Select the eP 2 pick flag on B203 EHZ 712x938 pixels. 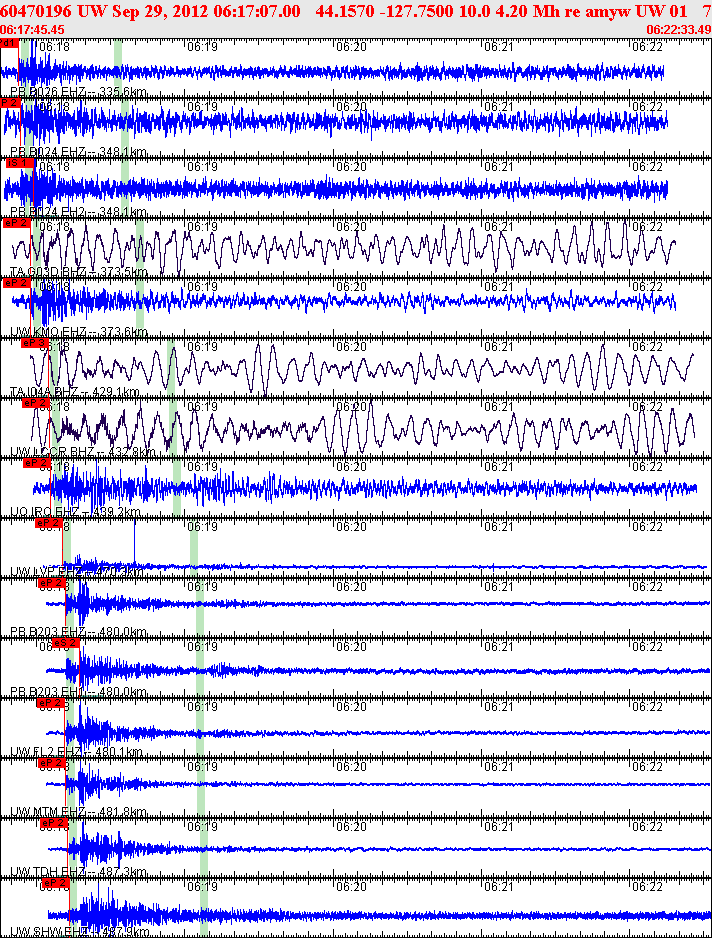51,583
